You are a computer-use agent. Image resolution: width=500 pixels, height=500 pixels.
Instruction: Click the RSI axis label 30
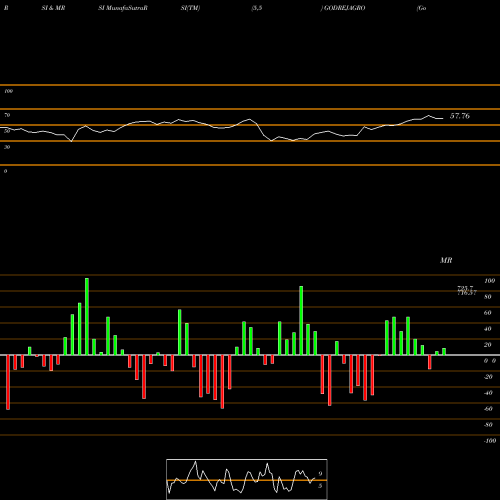[7, 147]
